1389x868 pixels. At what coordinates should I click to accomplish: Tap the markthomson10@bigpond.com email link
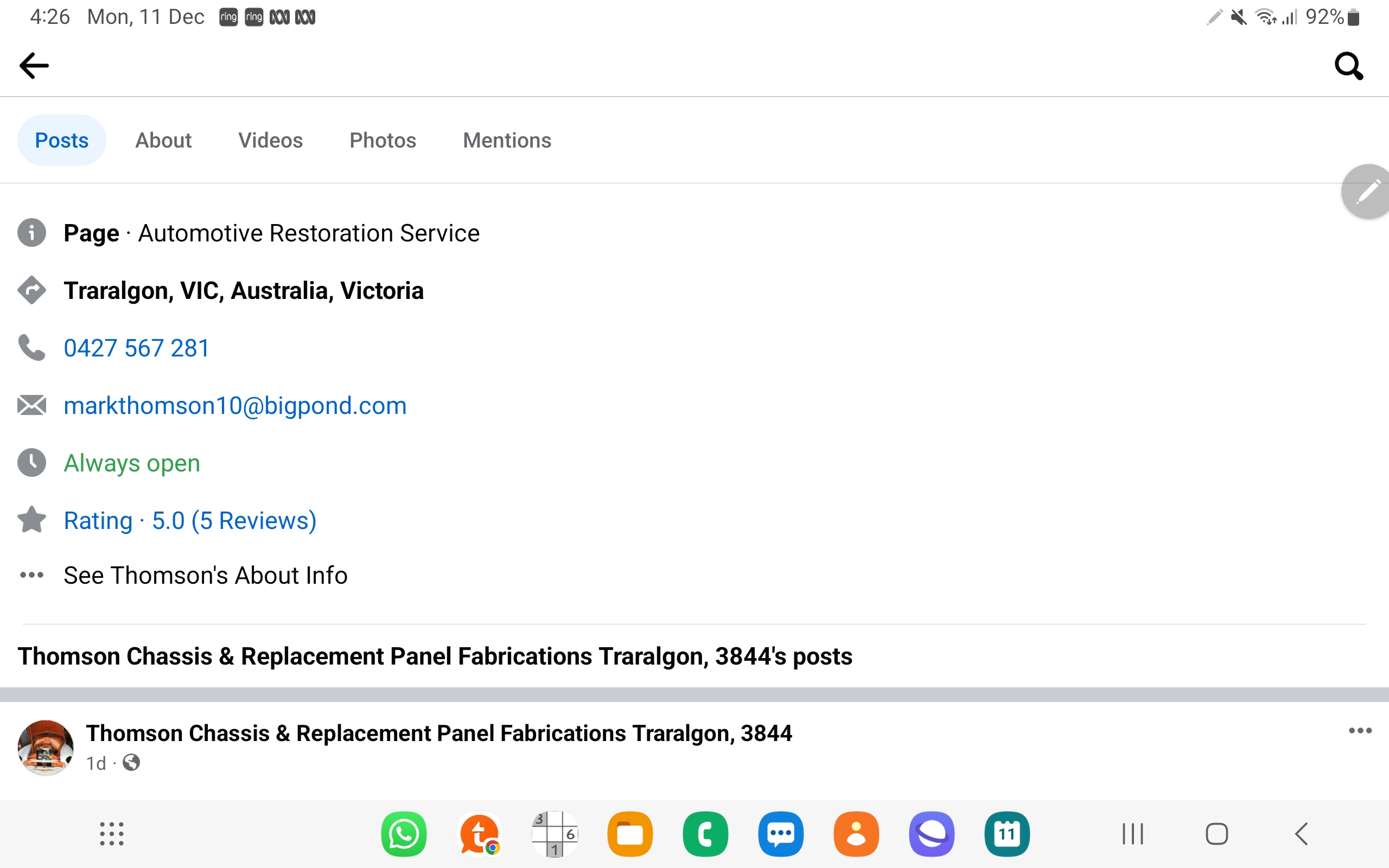coord(235,406)
